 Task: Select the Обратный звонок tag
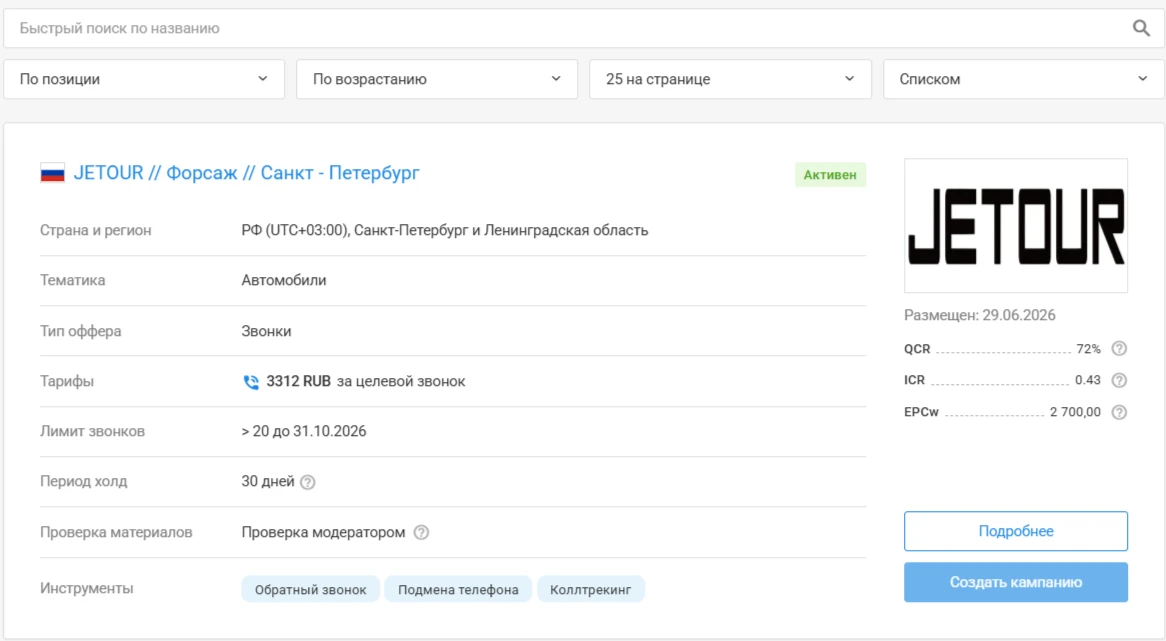click(310, 590)
